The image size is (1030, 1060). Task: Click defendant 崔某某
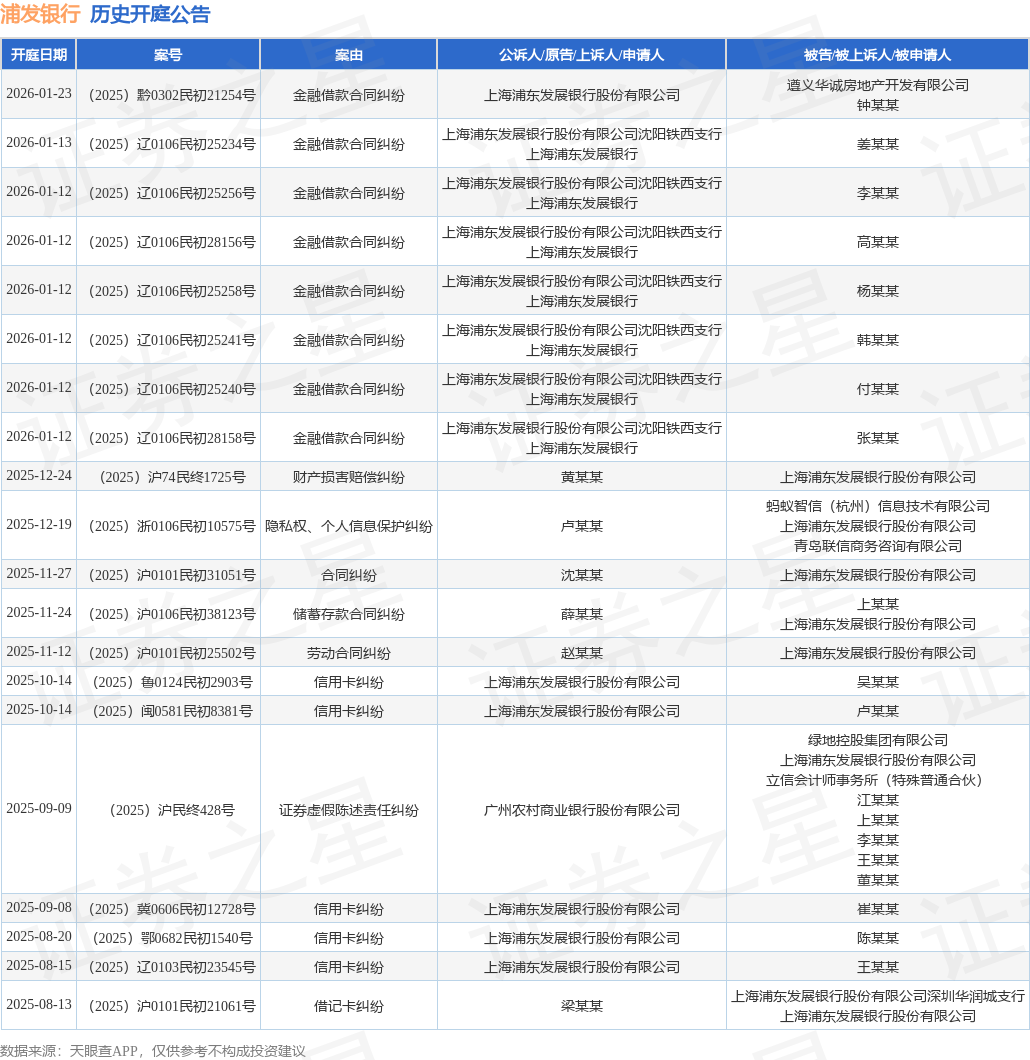(x=877, y=909)
